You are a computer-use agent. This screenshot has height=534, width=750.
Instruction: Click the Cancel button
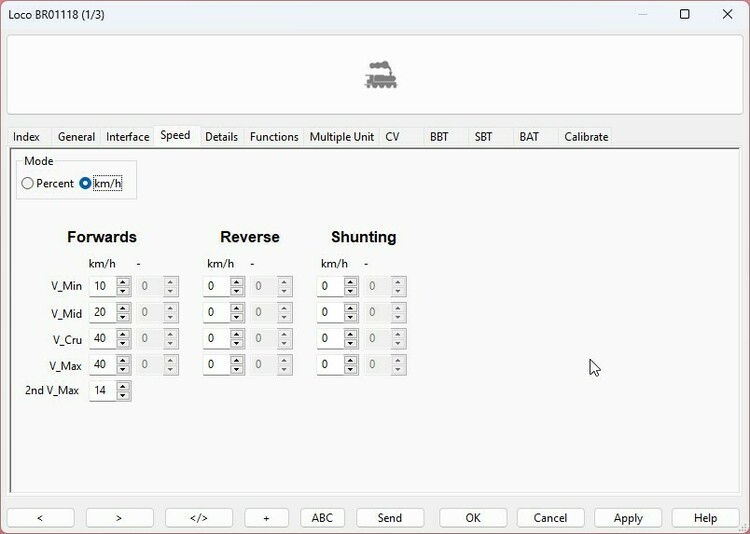click(x=551, y=518)
